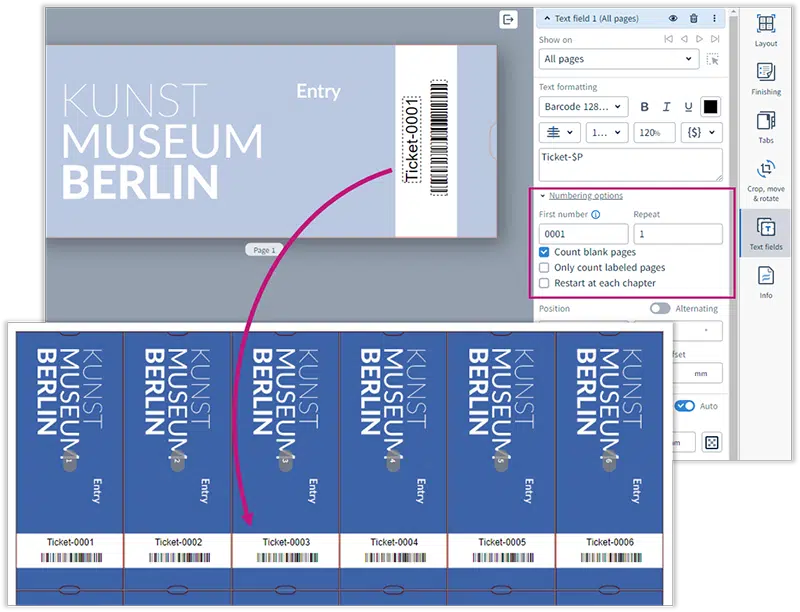Toggle underline formatting
This screenshot has width=800, height=612.
click(x=688, y=107)
